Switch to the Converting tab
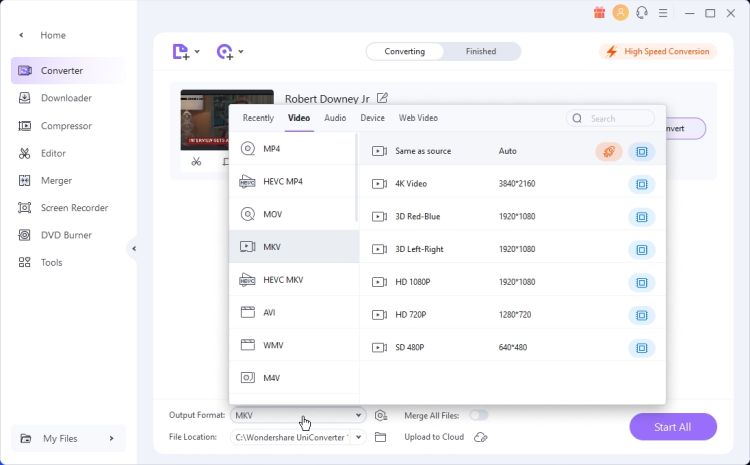 (x=405, y=52)
